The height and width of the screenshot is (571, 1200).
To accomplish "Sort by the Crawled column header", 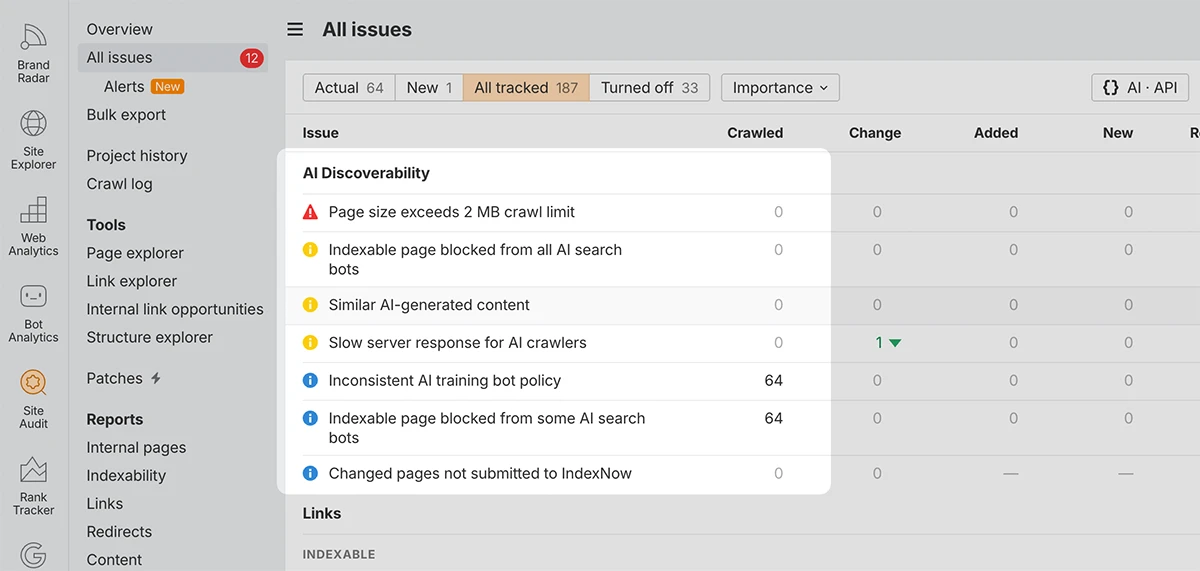I will click(x=755, y=133).
